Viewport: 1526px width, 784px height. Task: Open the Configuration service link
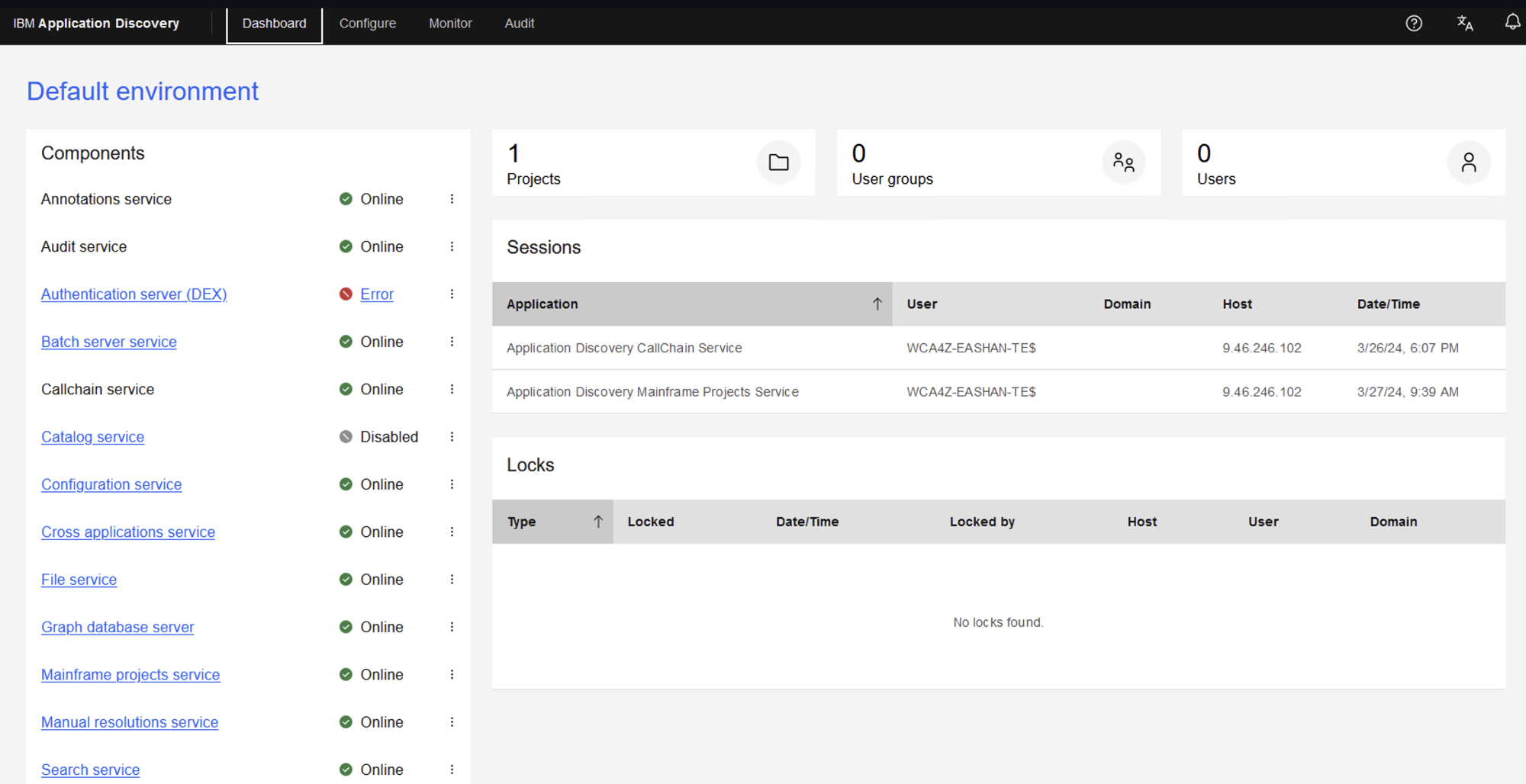click(x=111, y=484)
